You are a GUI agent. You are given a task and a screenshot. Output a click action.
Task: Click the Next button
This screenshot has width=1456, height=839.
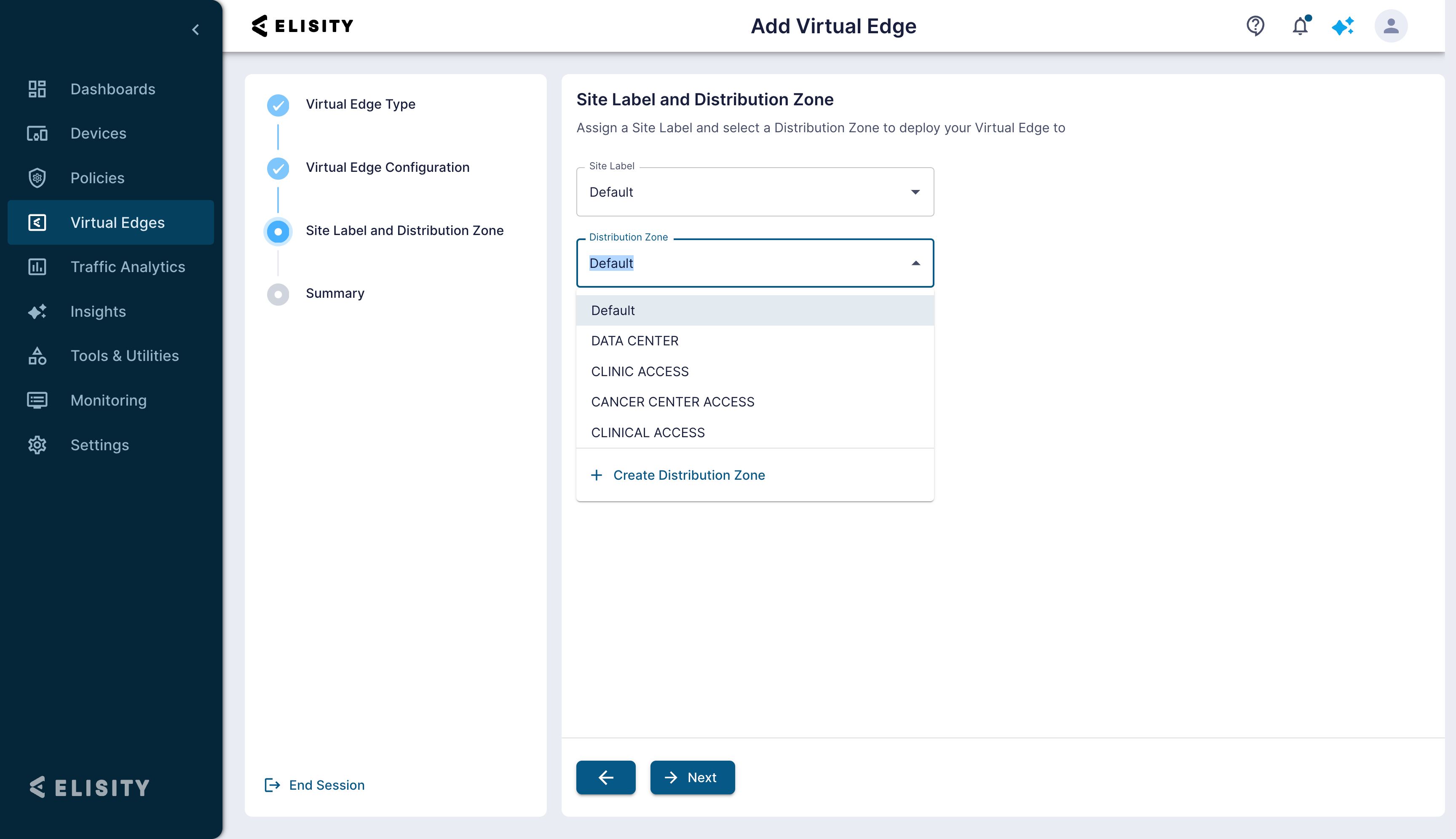coord(692,778)
